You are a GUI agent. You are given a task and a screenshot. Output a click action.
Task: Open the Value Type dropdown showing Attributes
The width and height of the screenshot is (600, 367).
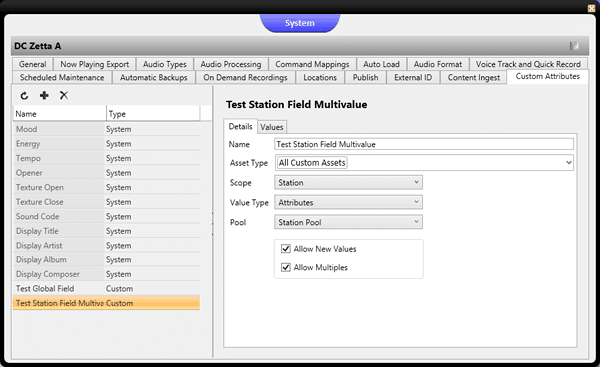pyautogui.click(x=348, y=202)
